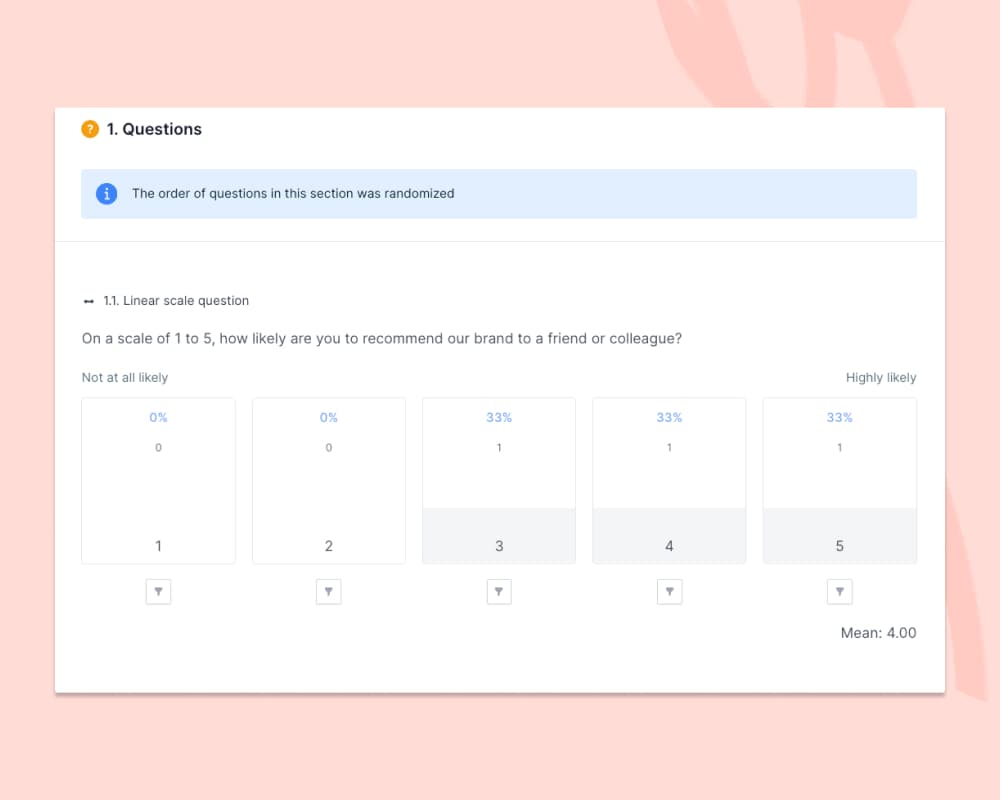1000x800 pixels.
Task: Select the rating 2 result card
Action: (x=329, y=481)
